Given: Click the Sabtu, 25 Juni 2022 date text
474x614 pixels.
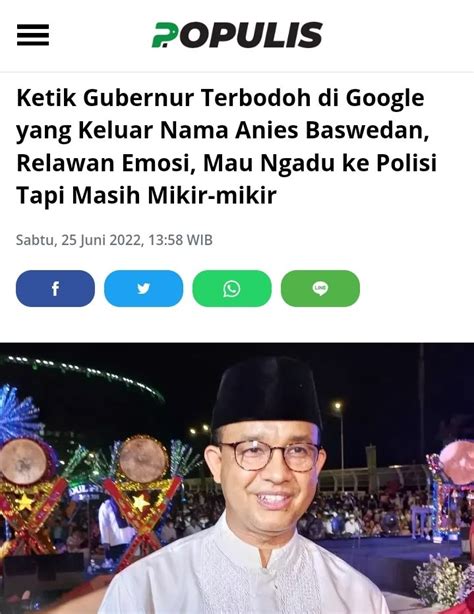Looking at the screenshot, I should point(78,240).
